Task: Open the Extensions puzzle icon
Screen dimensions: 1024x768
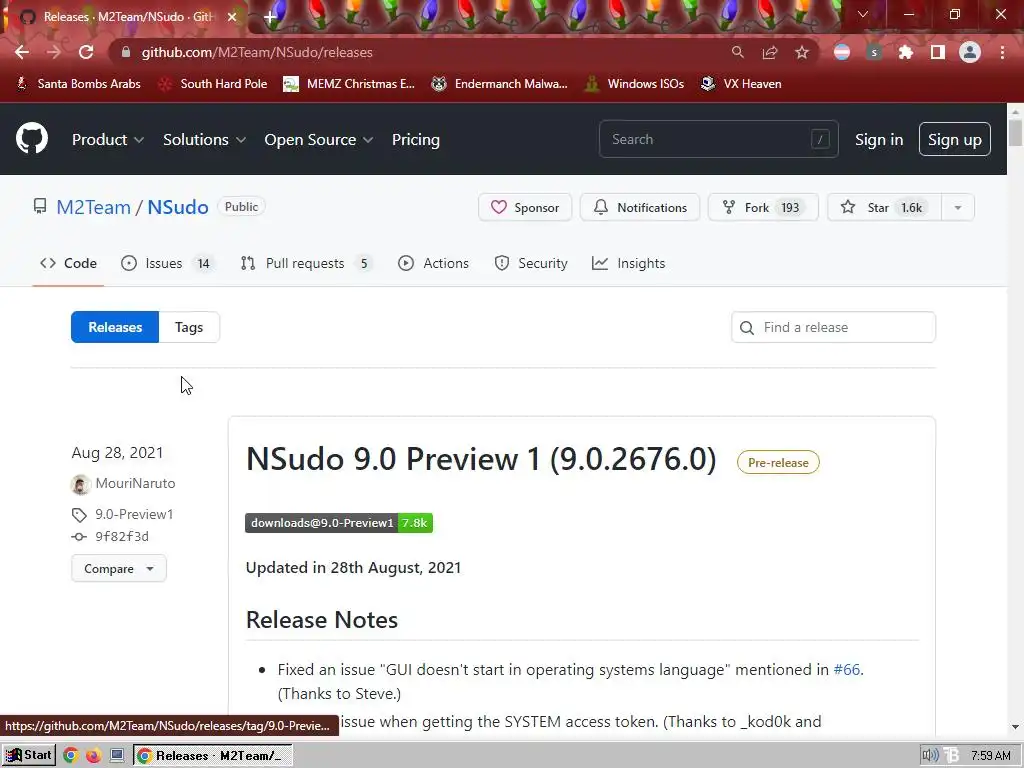Action: (906, 52)
